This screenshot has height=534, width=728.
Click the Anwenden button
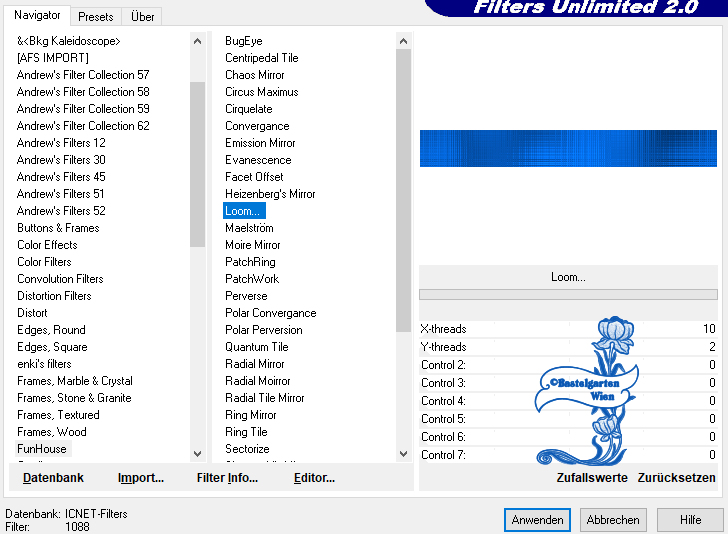(x=537, y=520)
